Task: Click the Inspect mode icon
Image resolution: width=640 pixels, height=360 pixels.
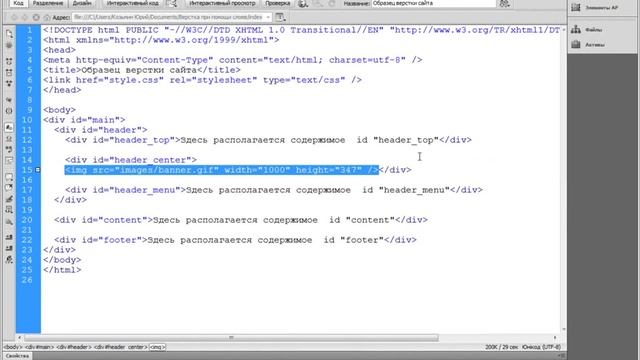Action: pos(172,4)
